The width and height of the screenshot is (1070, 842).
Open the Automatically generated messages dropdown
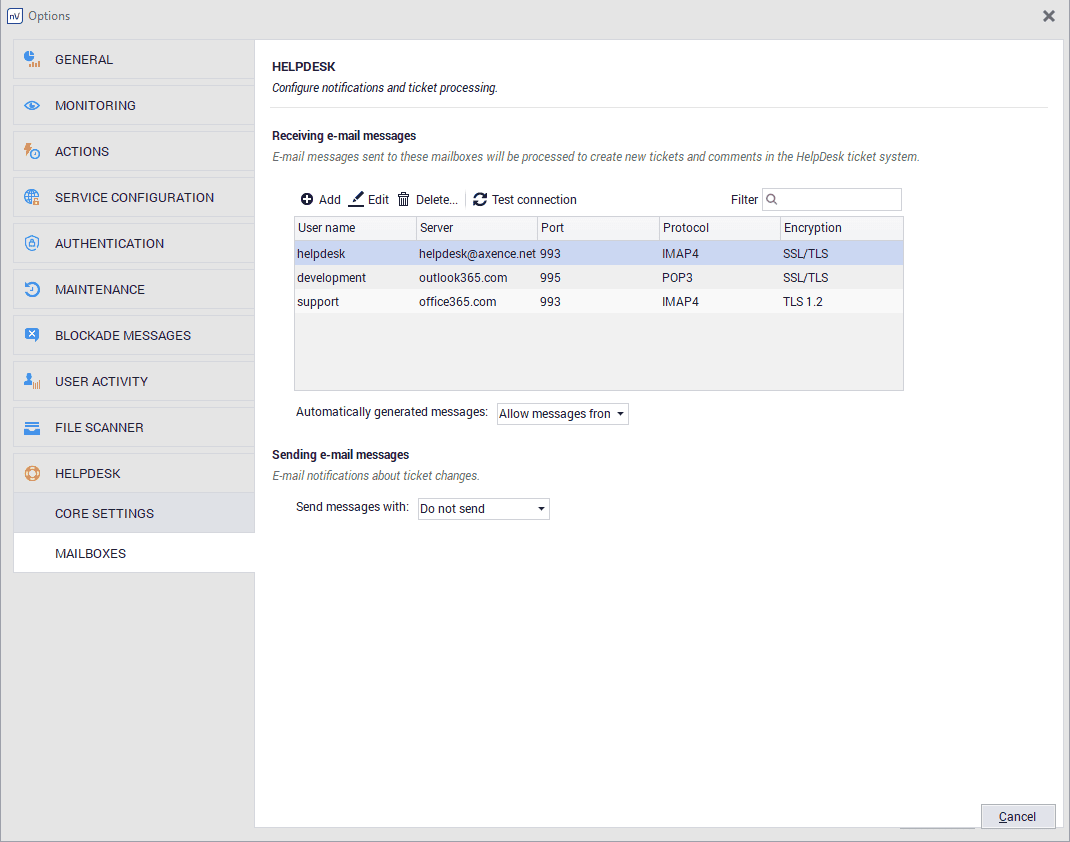[562, 414]
